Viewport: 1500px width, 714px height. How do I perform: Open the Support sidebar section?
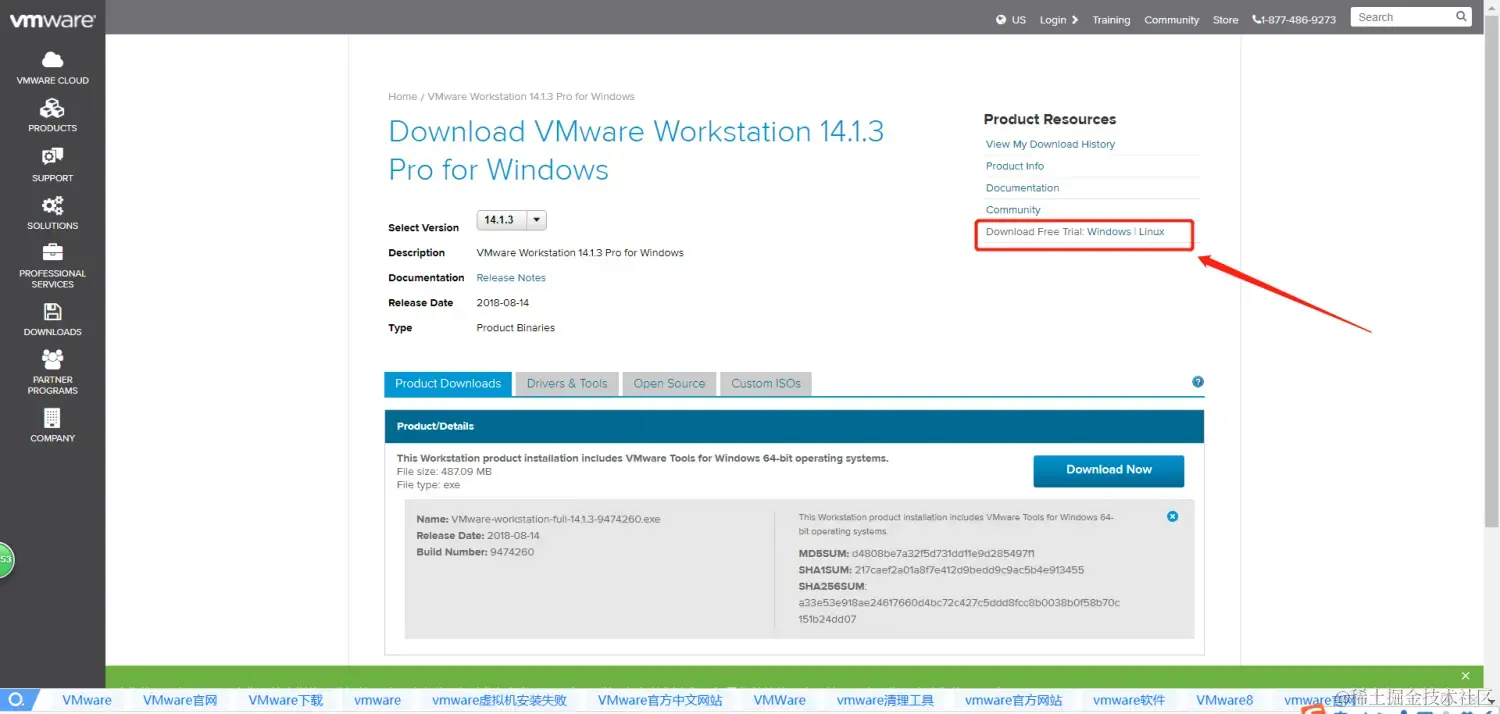(x=52, y=165)
